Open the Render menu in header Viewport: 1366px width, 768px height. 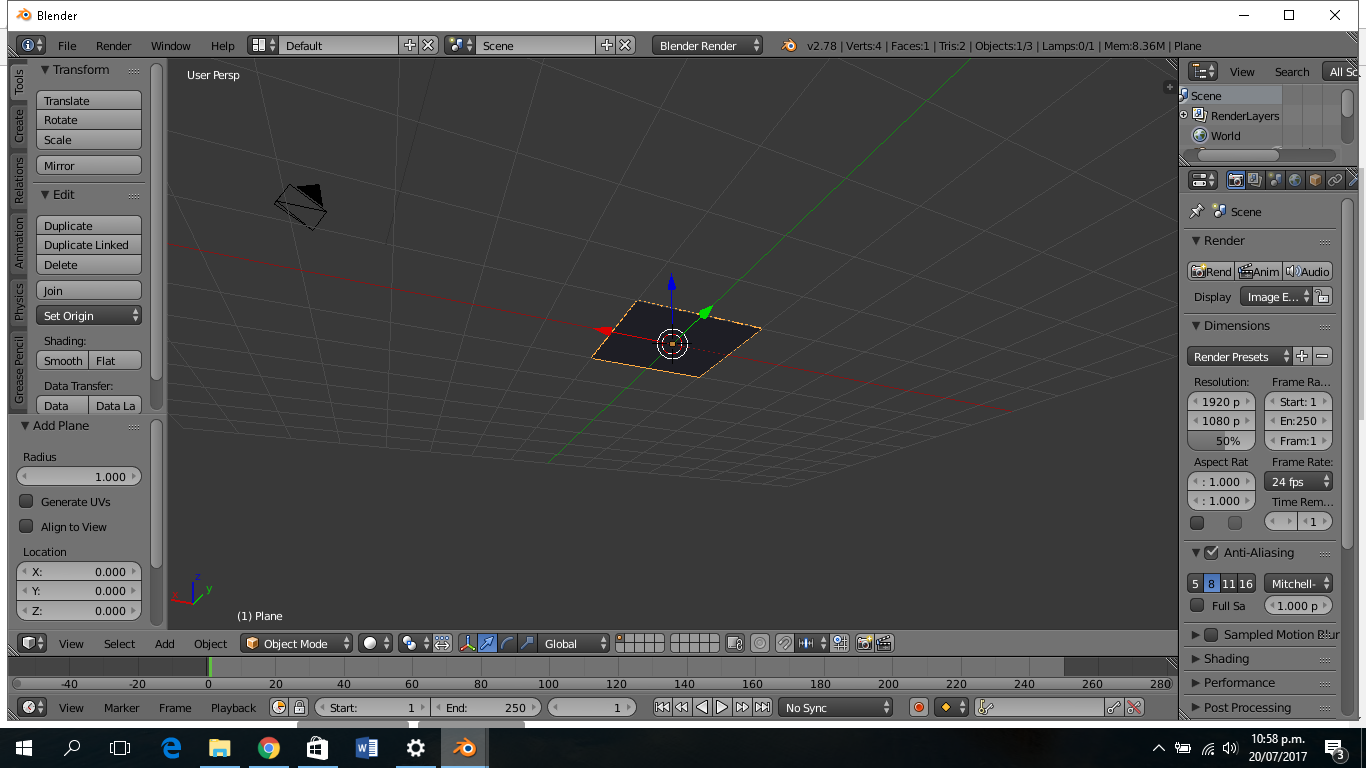tap(114, 46)
